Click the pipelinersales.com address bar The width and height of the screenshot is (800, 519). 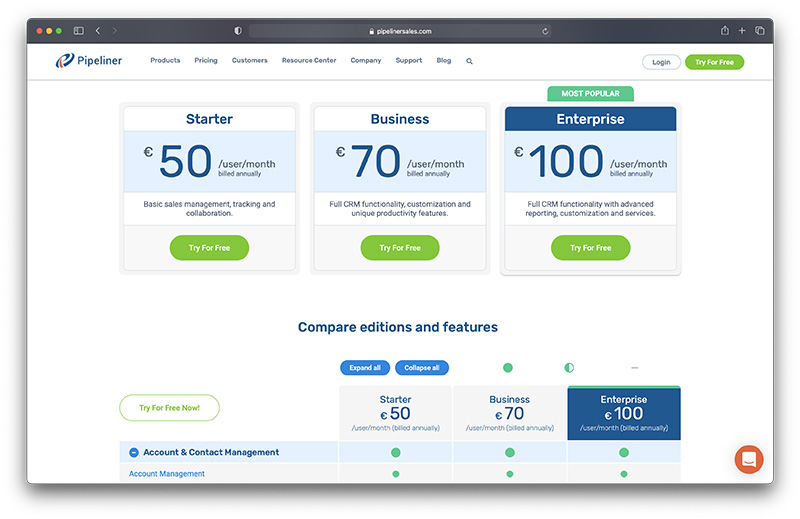(x=400, y=31)
